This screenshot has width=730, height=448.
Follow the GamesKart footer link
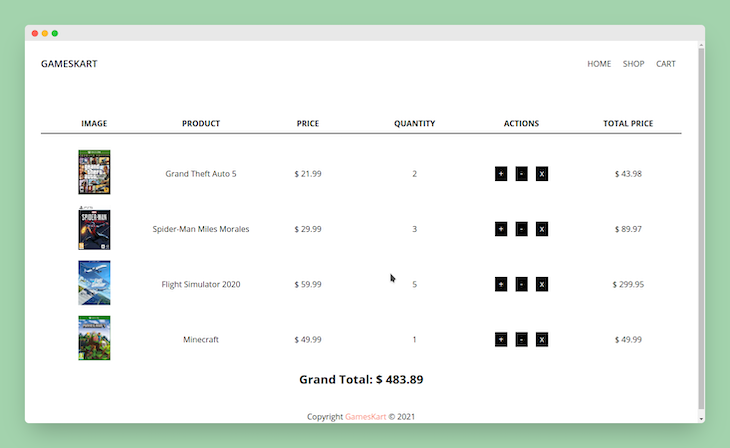365,417
